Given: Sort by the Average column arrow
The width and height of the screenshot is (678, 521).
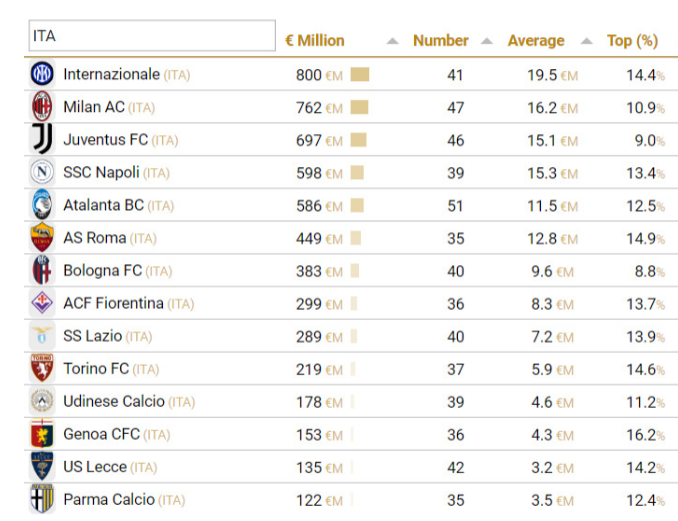Looking at the screenshot, I should pyautogui.click(x=587, y=41).
